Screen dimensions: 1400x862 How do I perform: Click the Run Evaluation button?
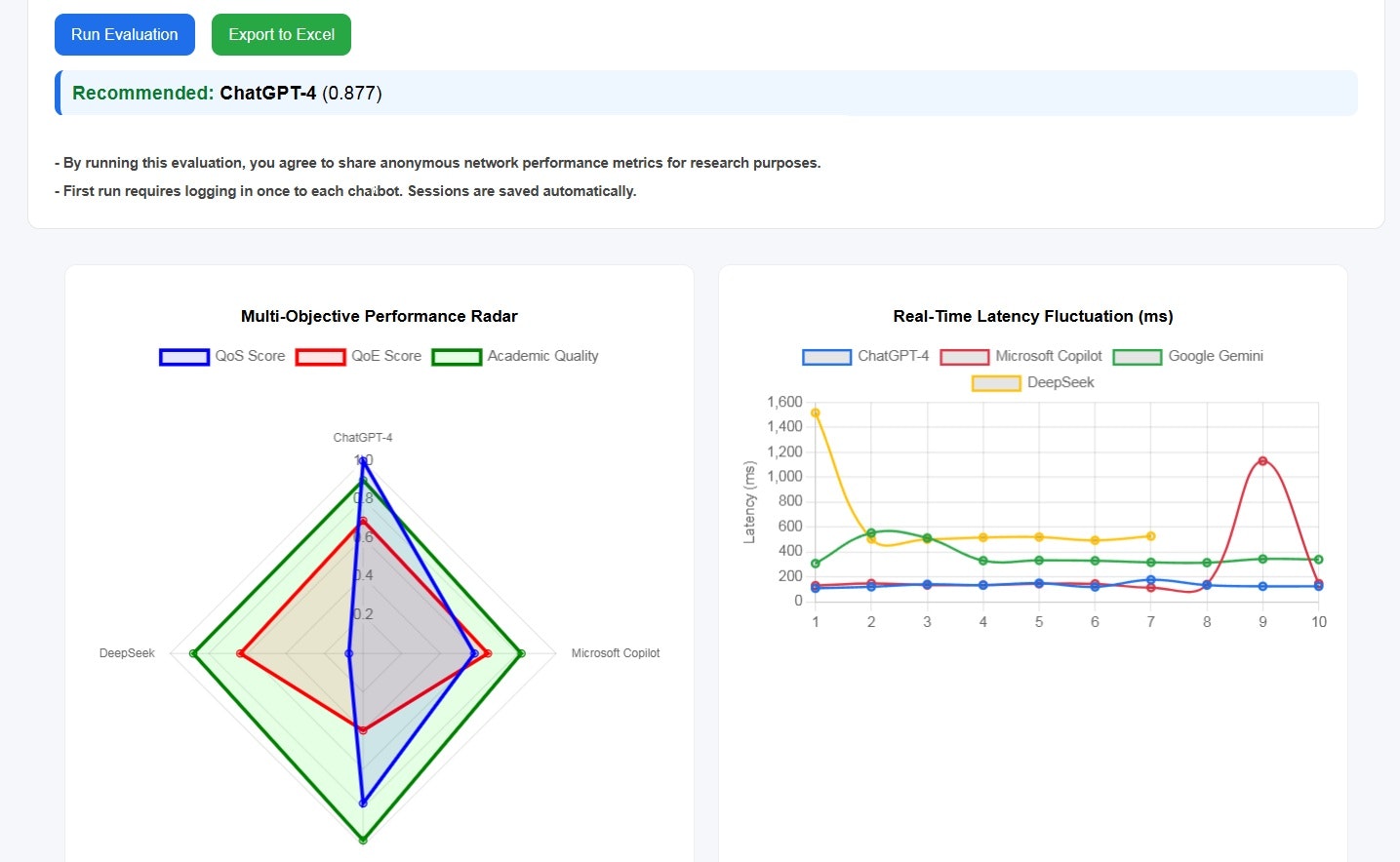pos(125,35)
